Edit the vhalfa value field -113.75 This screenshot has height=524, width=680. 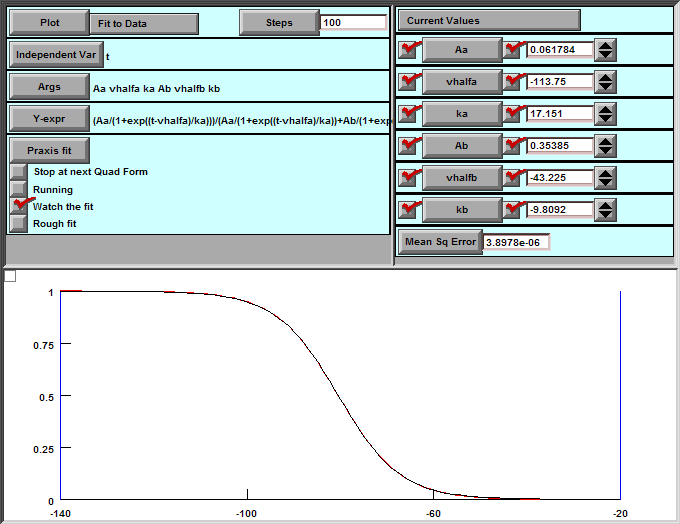(x=559, y=82)
